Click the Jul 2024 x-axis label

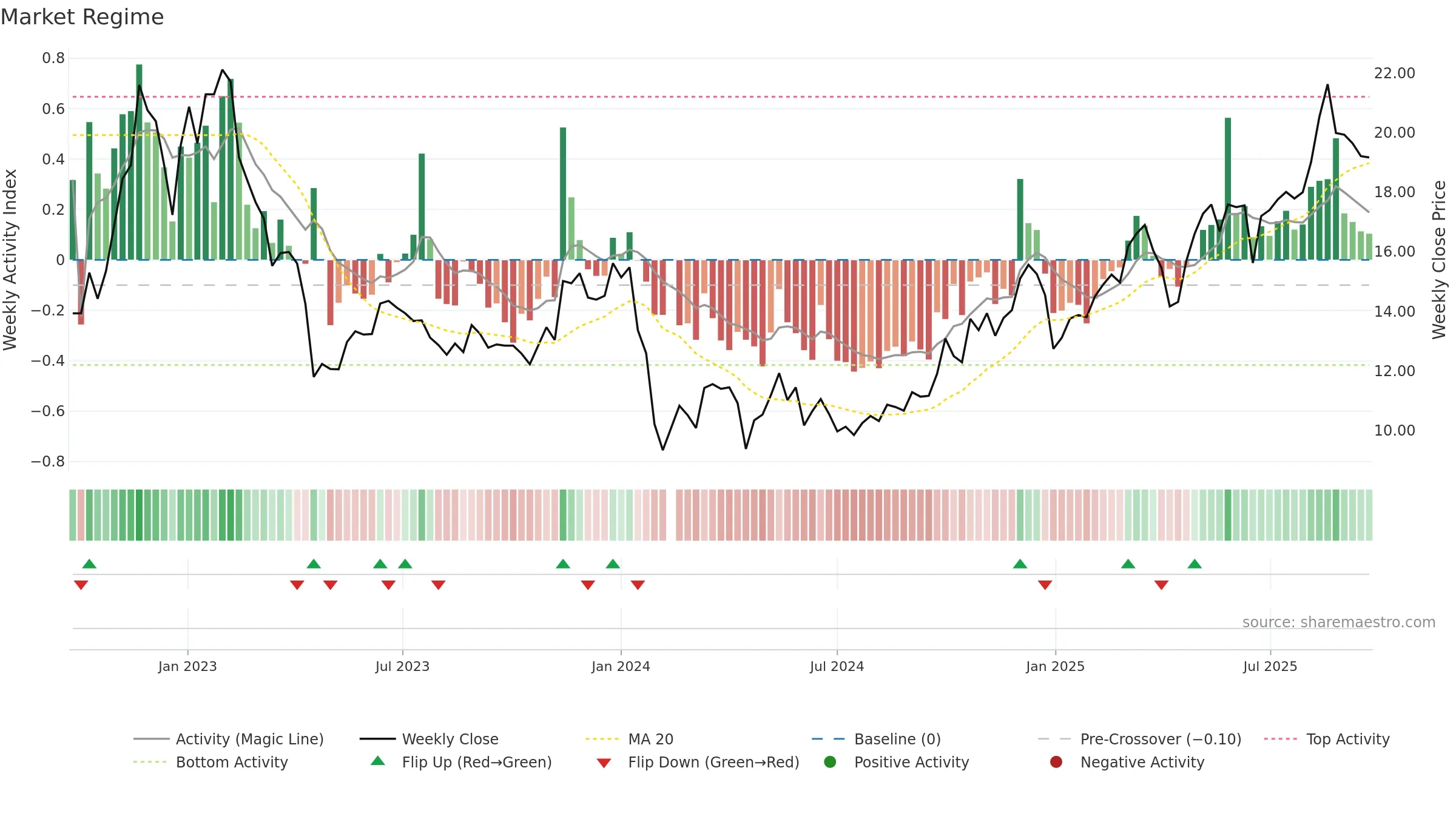tap(837, 666)
